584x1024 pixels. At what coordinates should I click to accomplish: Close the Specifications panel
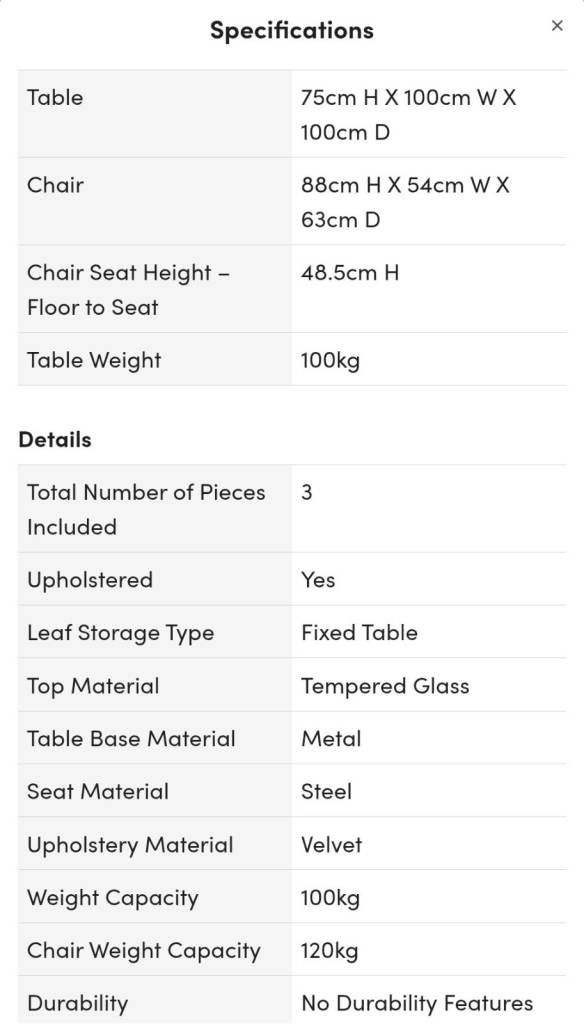point(557,25)
